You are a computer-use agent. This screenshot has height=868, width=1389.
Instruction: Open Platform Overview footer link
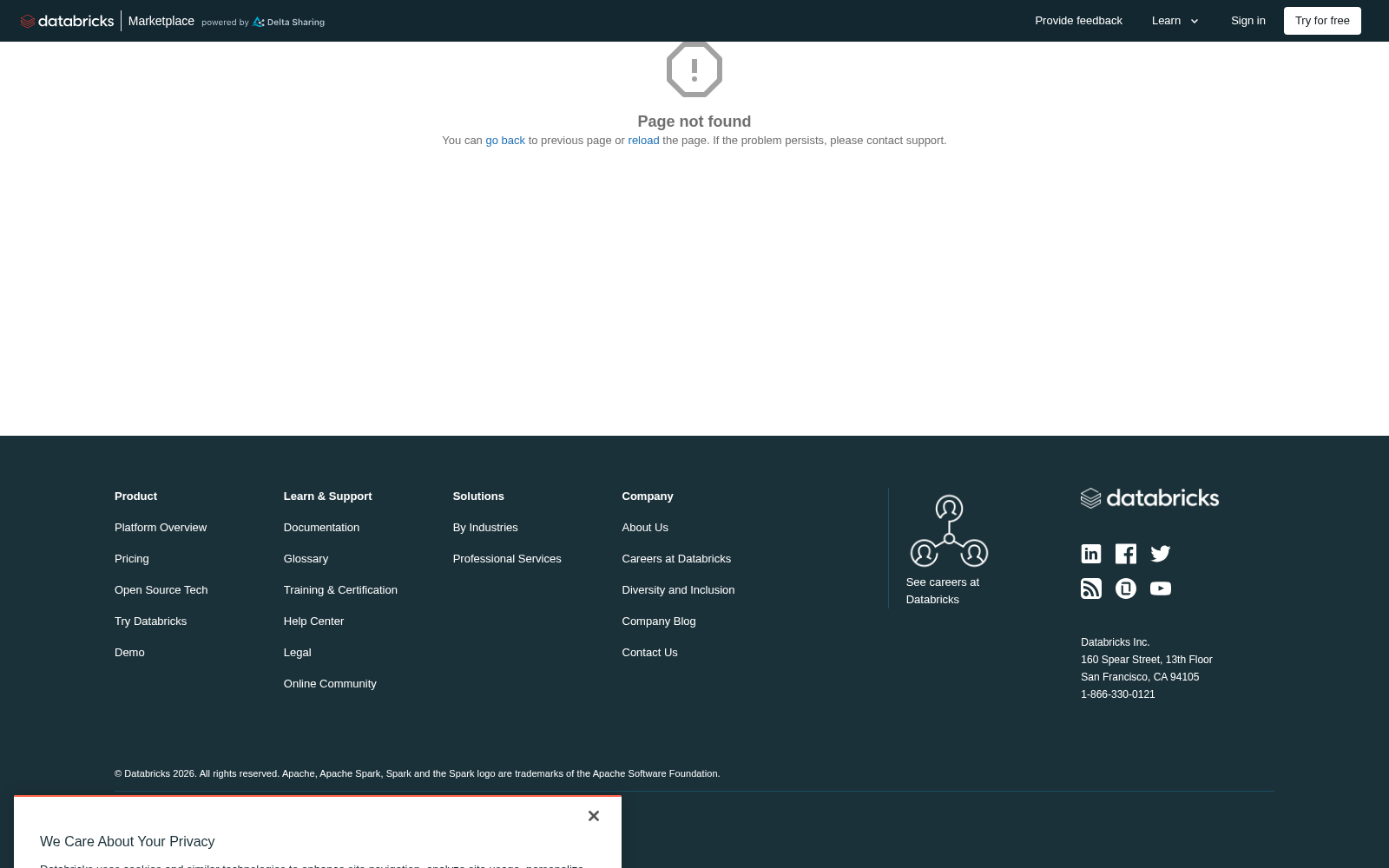[x=161, y=528]
